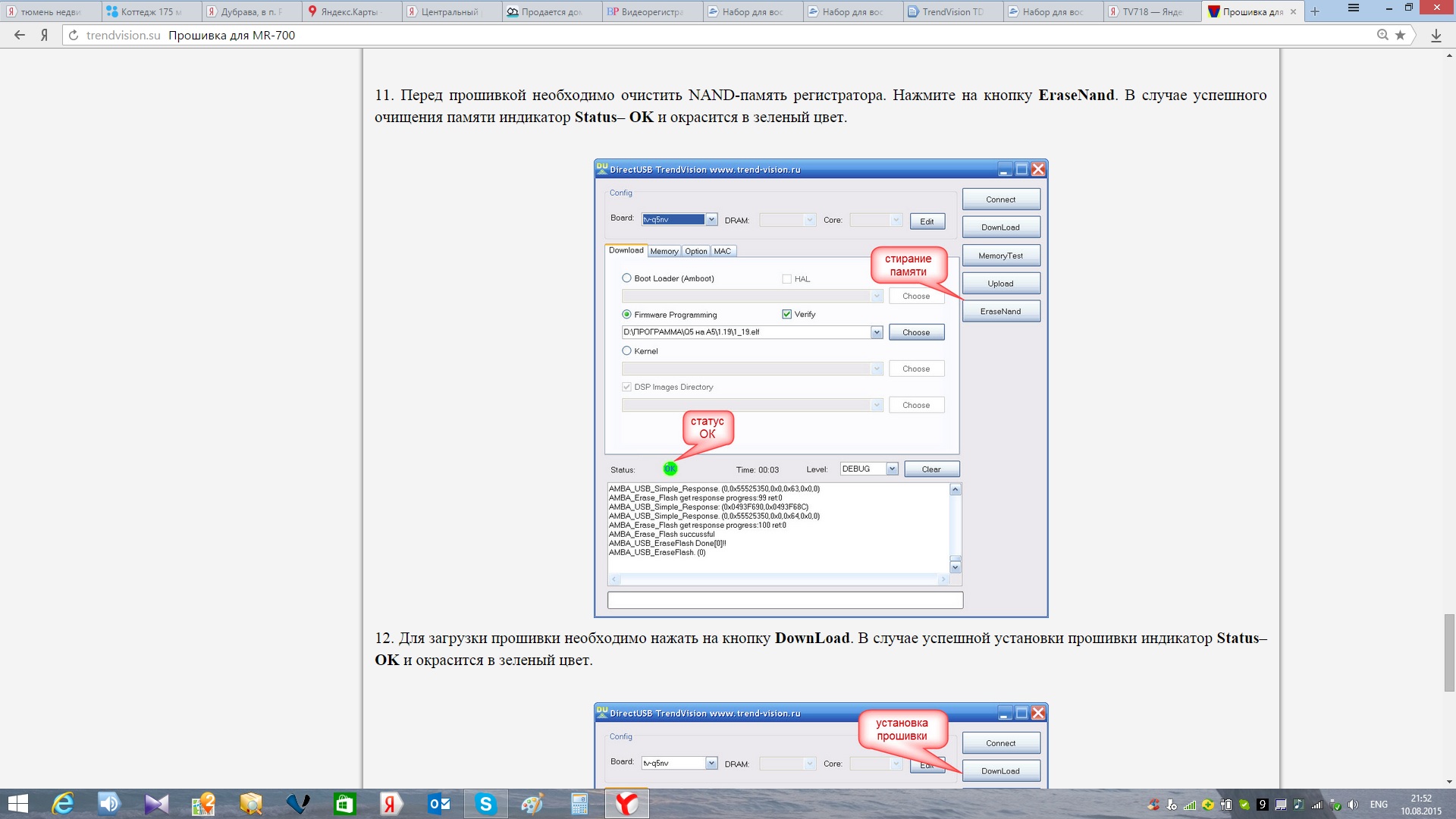Click the page vertical scrollbar thumb

(1449, 652)
